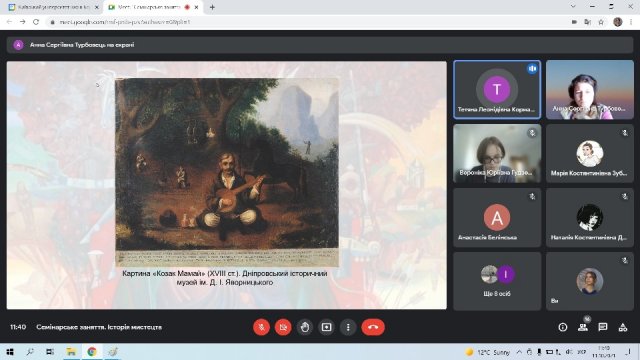The height and width of the screenshot is (360, 640).
Task: Click the present screen icon
Action: 326,327
